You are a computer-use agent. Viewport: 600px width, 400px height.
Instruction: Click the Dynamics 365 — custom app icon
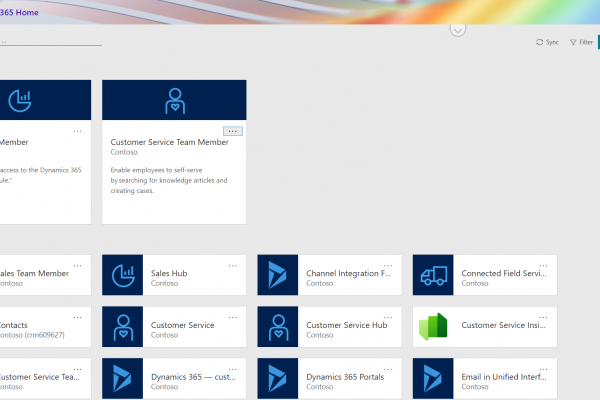(x=123, y=379)
